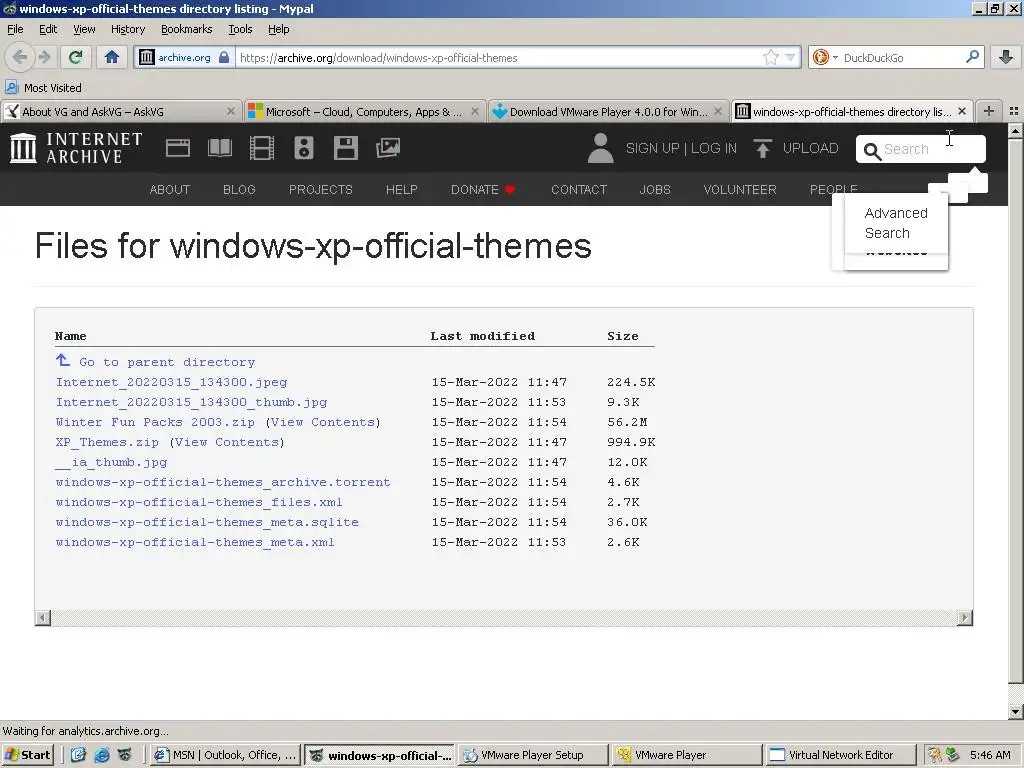Image resolution: width=1024 pixels, height=768 pixels.
Task: Open the Help menu
Action: (278, 29)
